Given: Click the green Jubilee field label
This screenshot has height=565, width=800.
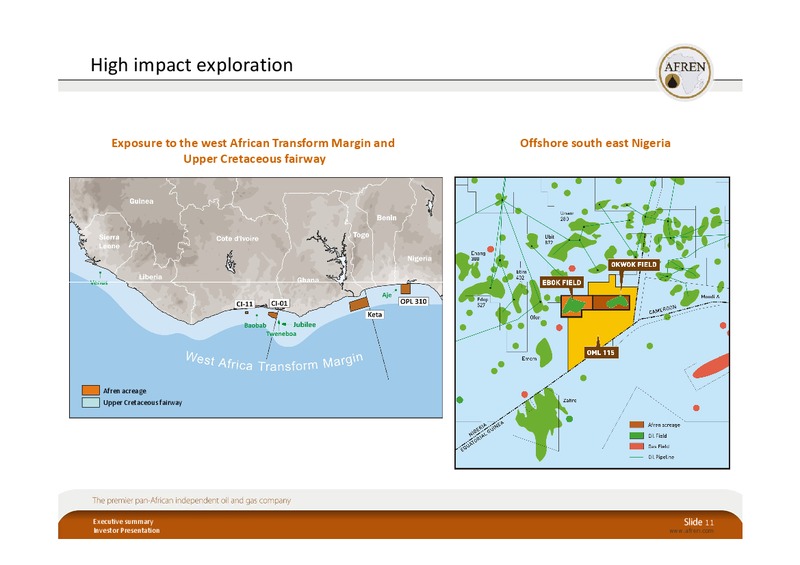Looking at the screenshot, I should (305, 325).
